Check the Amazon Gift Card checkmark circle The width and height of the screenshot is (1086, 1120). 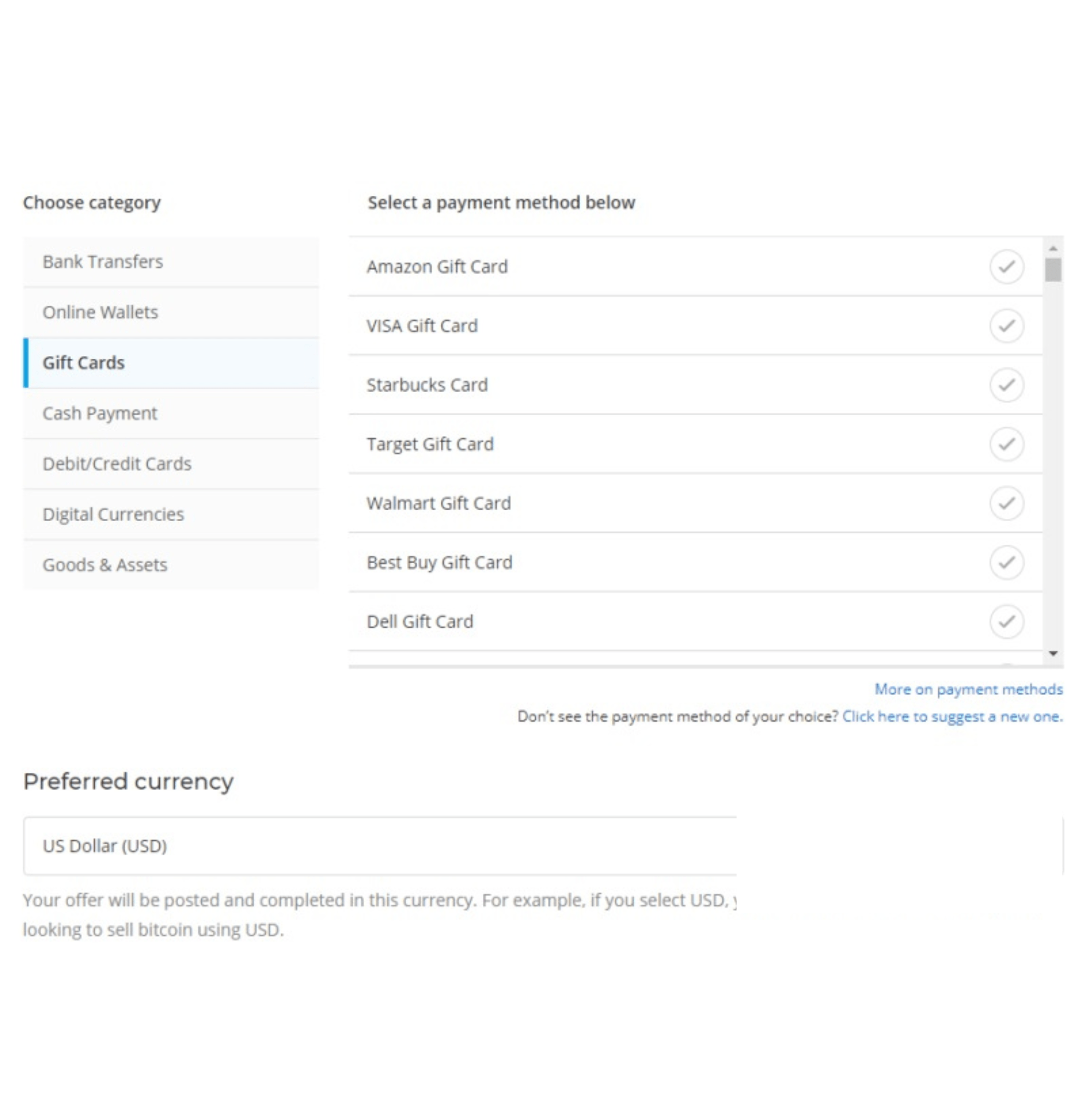pyautogui.click(x=1006, y=267)
